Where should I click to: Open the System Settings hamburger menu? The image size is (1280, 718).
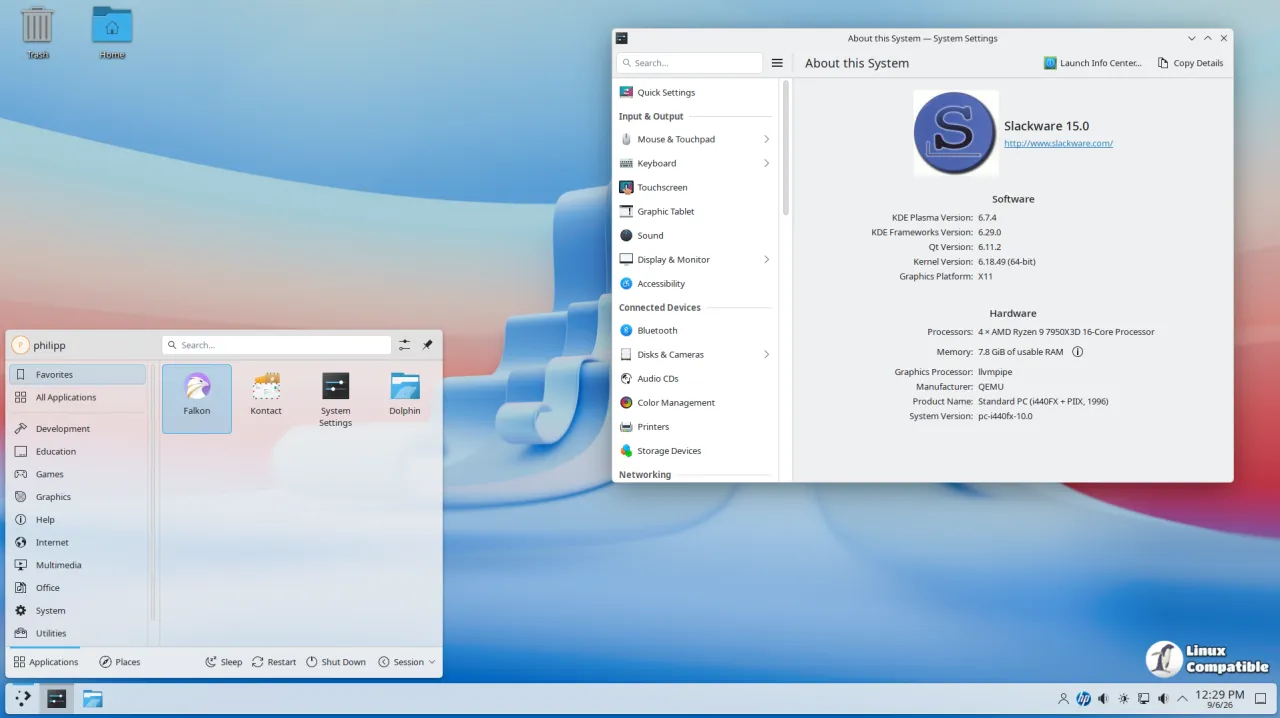[x=777, y=63]
